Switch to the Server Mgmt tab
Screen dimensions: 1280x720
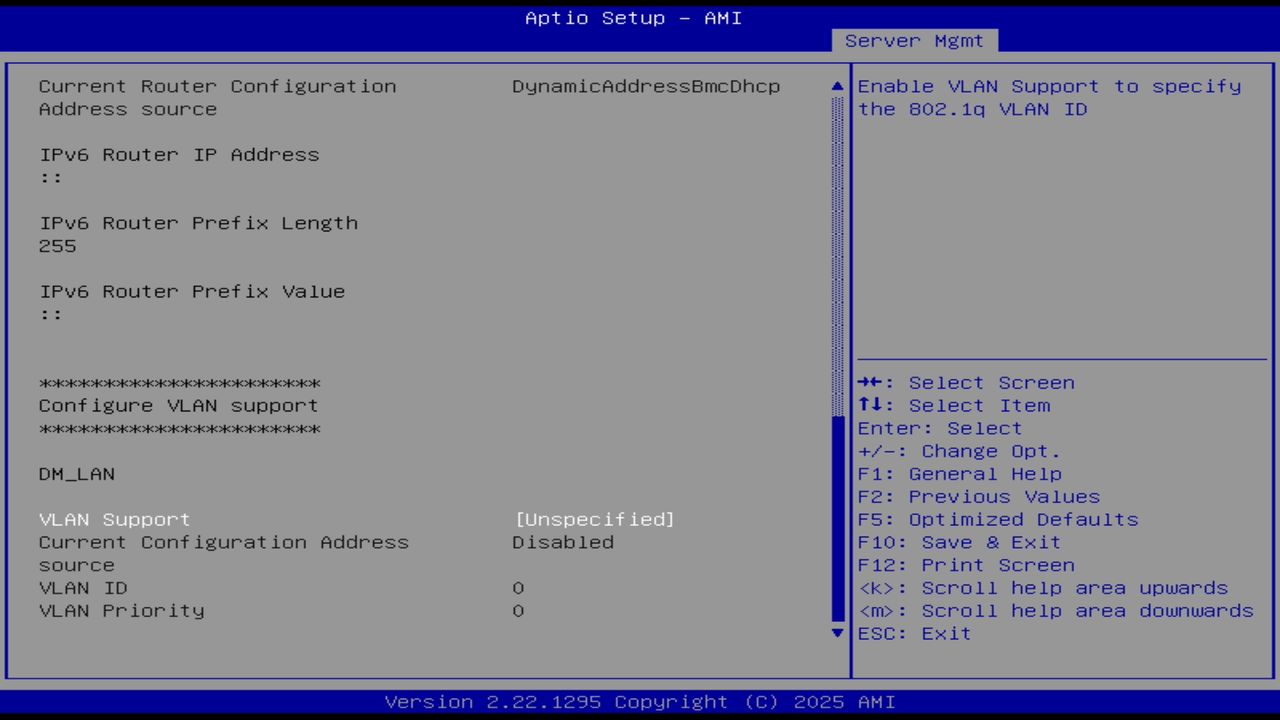tap(912, 40)
